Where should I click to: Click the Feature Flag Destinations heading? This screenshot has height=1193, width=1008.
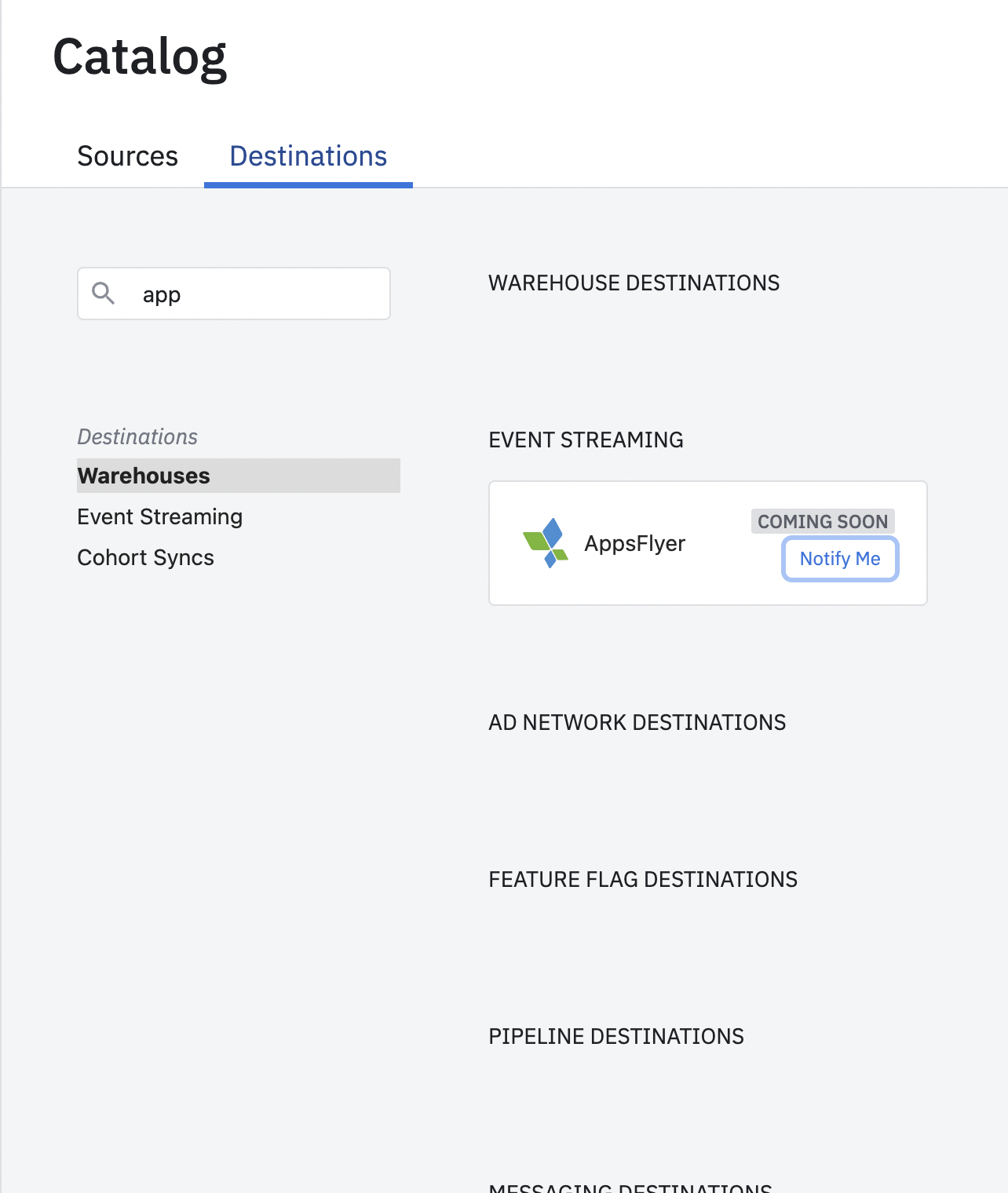(x=642, y=879)
